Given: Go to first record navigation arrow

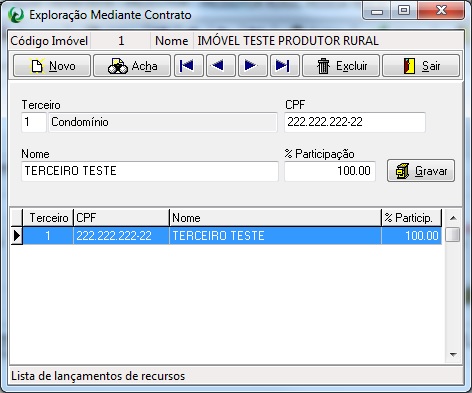Looking at the screenshot, I should [x=189, y=66].
